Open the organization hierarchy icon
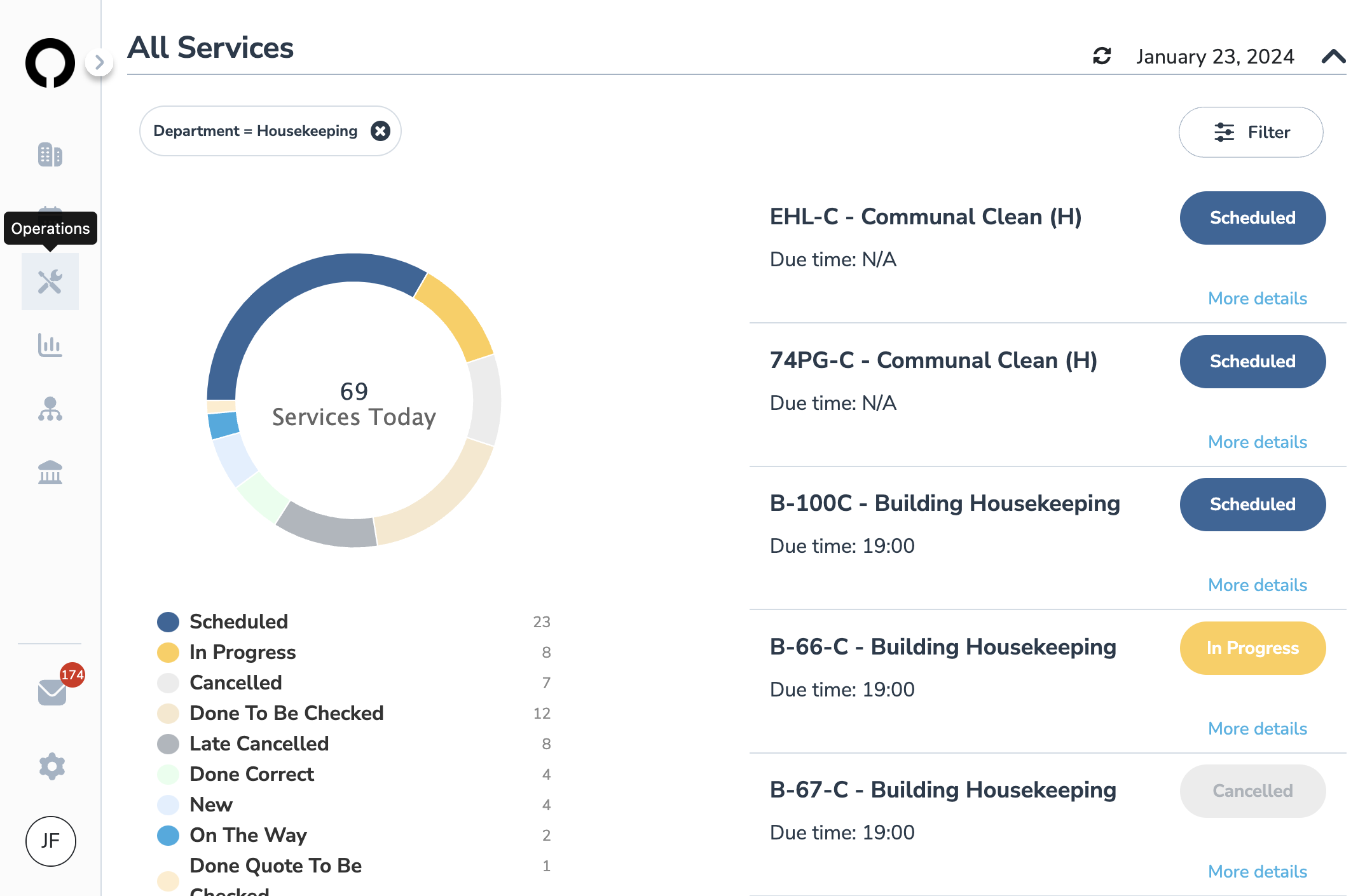 pyautogui.click(x=50, y=409)
